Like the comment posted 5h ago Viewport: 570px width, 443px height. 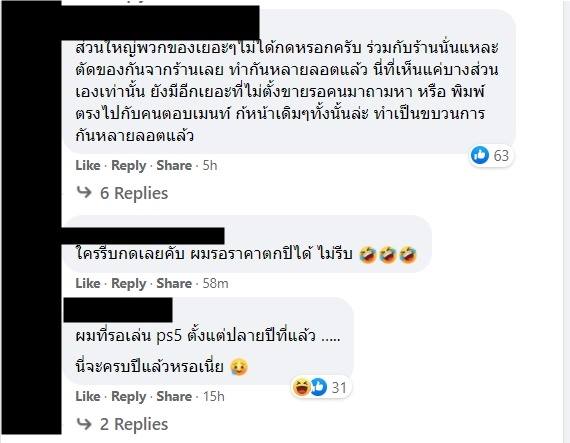pos(88,165)
